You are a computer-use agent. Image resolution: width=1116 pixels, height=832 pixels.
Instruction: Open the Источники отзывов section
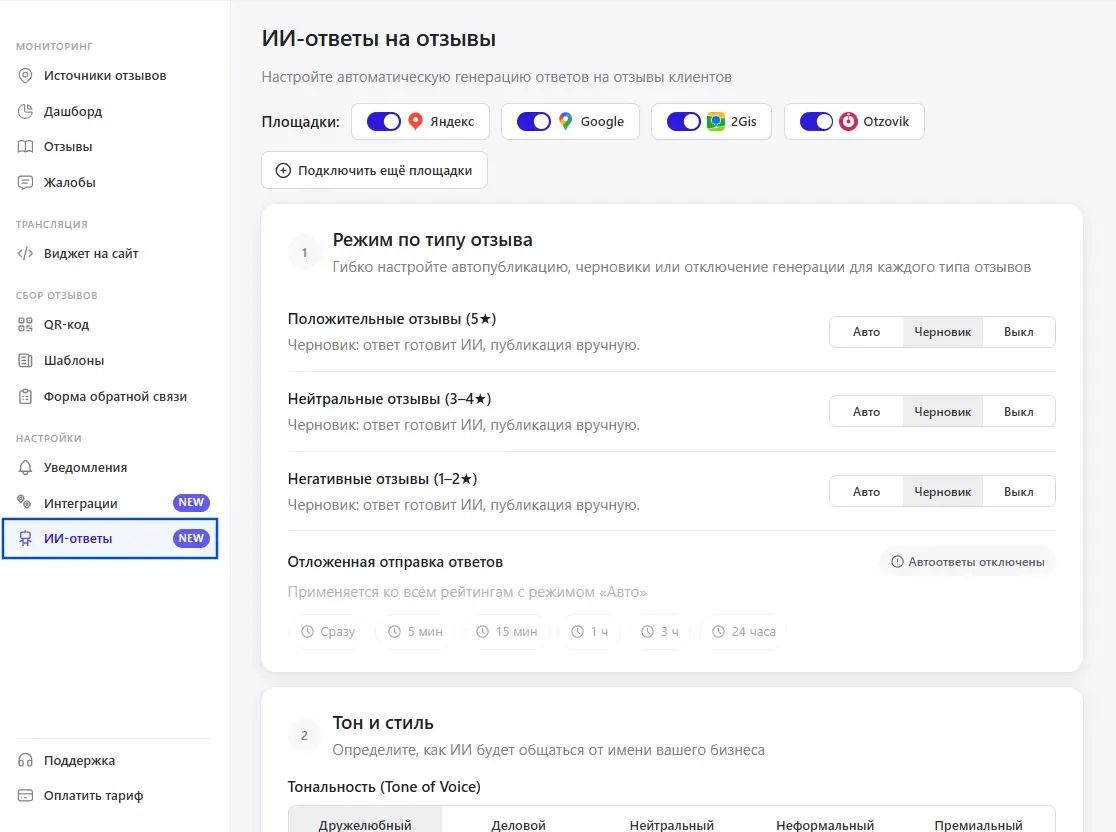[x=100, y=75]
